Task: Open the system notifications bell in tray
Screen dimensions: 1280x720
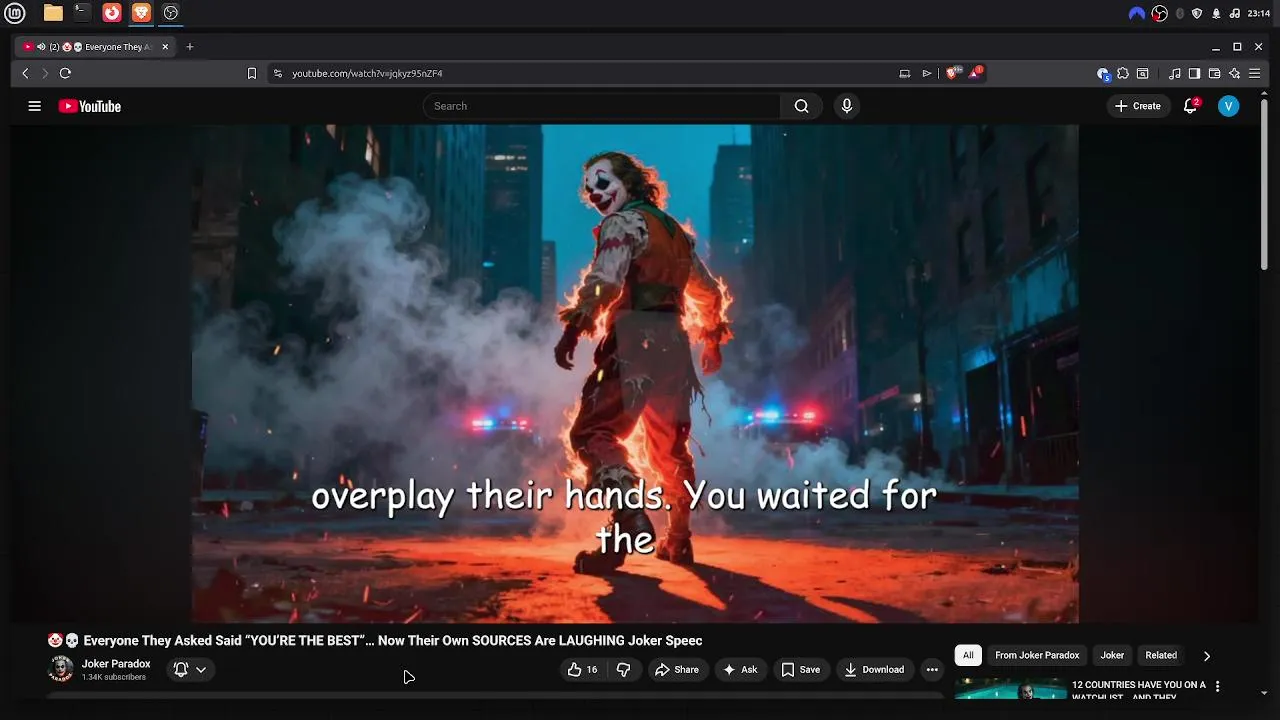Action: click(1216, 13)
